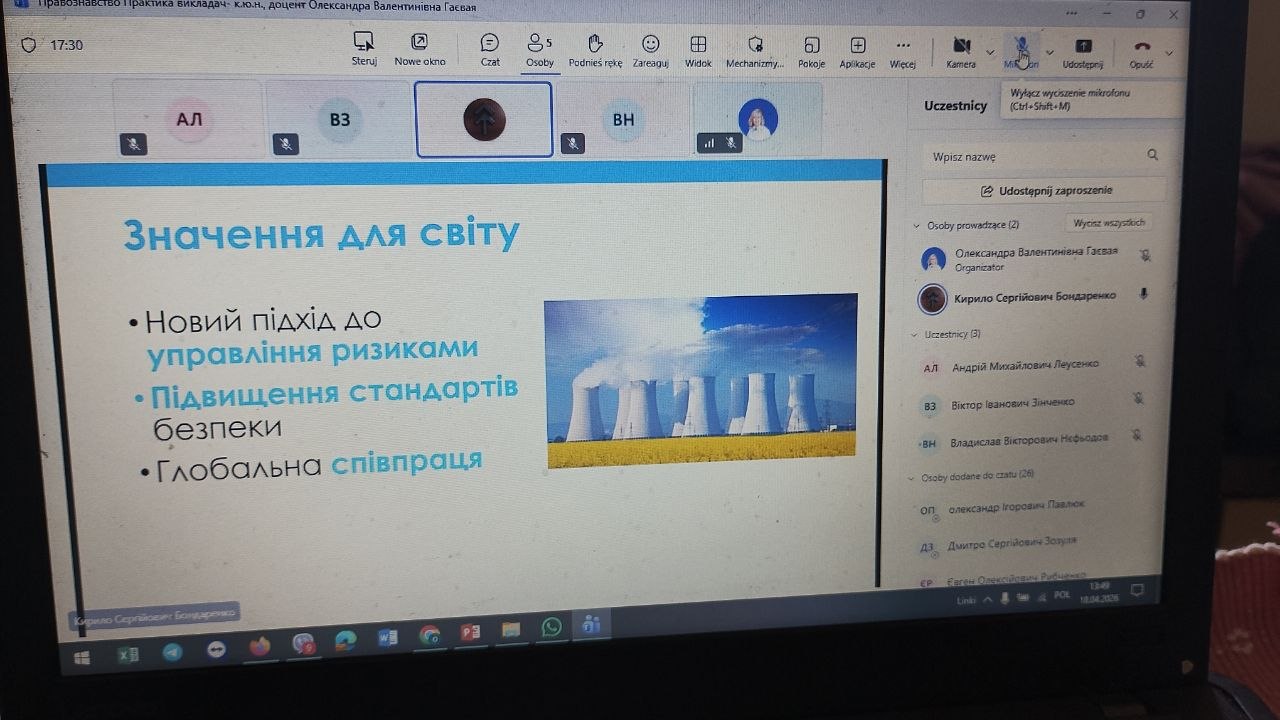Viewport: 1280px width, 720px height.
Task: Open the Więcej more options menu
Action: pyautogui.click(x=902, y=46)
